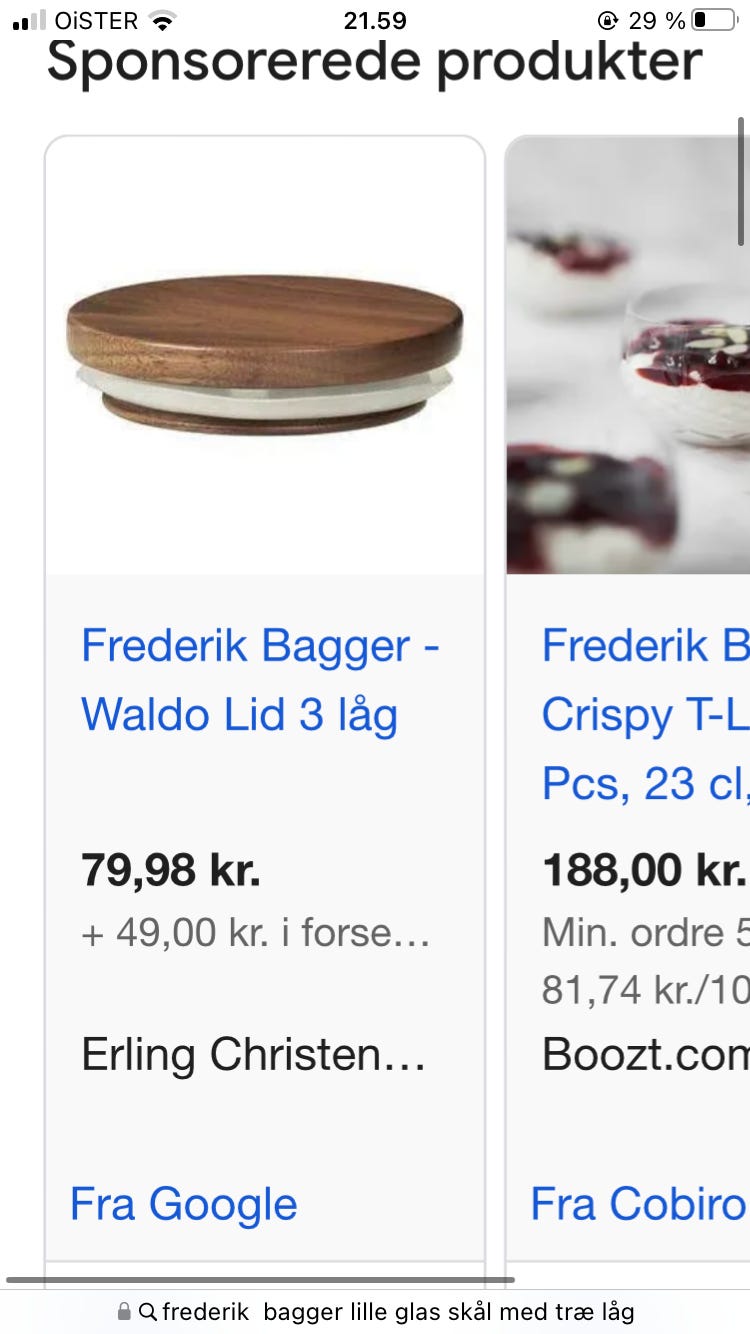Tap the magnifier search icon in address bar

pyautogui.click(x=148, y=1312)
